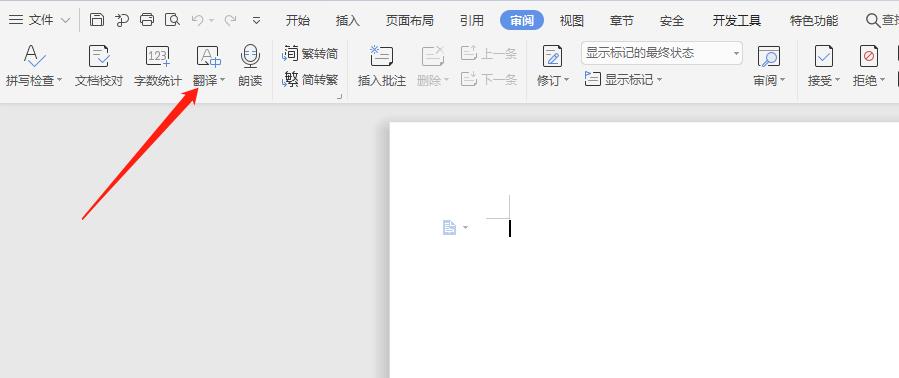Click the 插入批注 insert comment icon
The width and height of the screenshot is (899, 378).
point(381,57)
